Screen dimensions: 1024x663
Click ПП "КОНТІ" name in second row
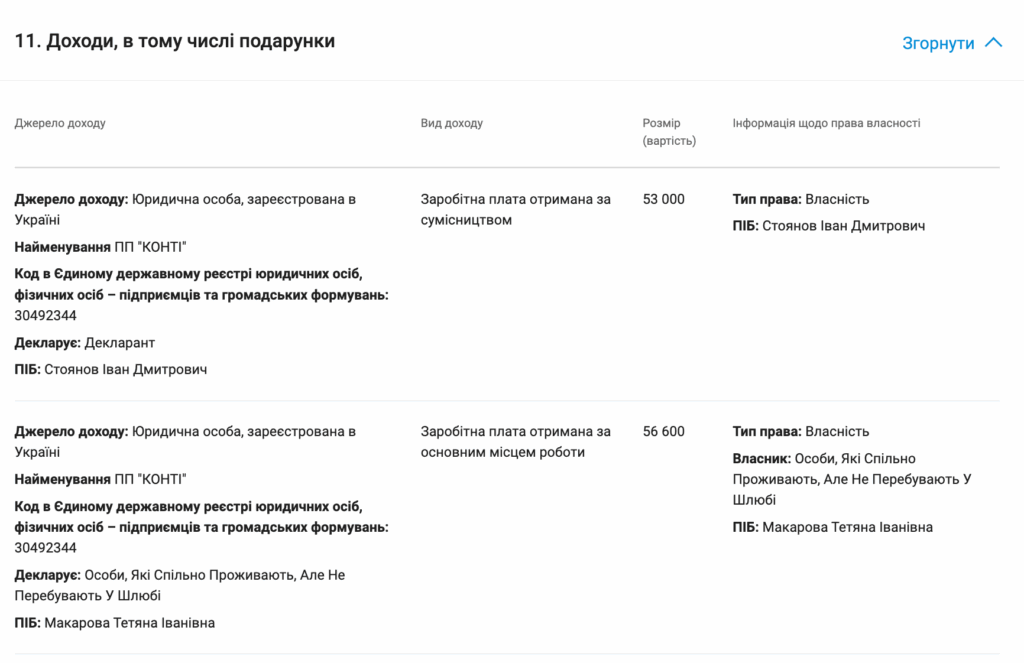(150, 479)
